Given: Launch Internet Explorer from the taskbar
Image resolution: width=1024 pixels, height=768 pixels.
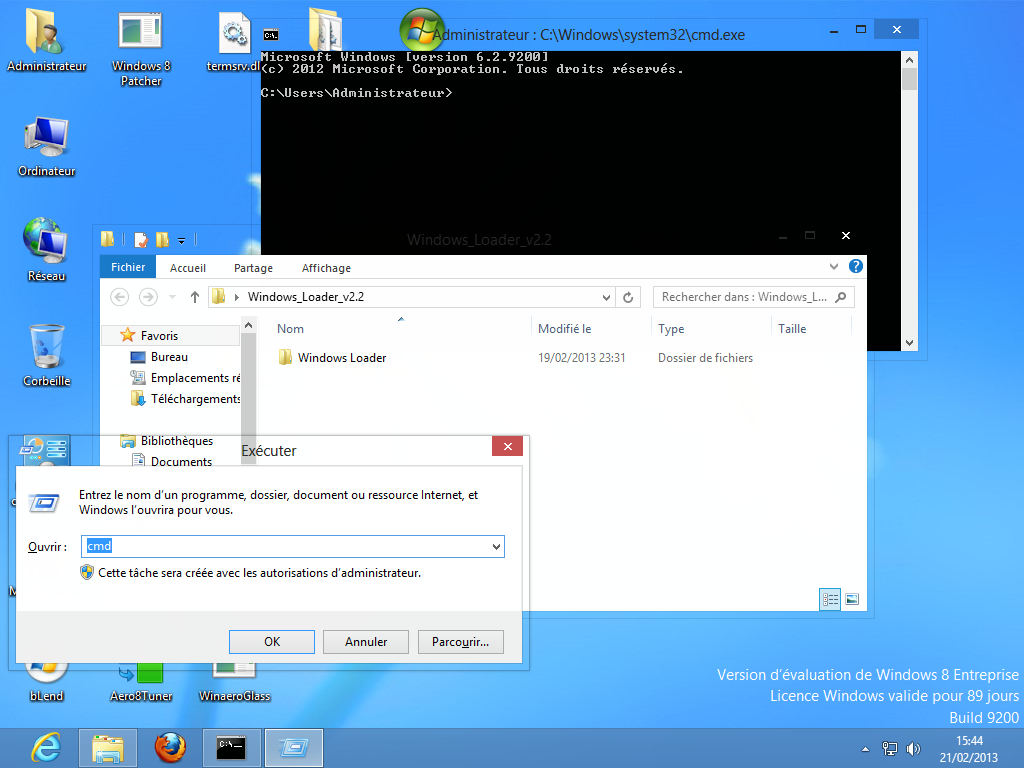Looking at the screenshot, I should coord(46,748).
